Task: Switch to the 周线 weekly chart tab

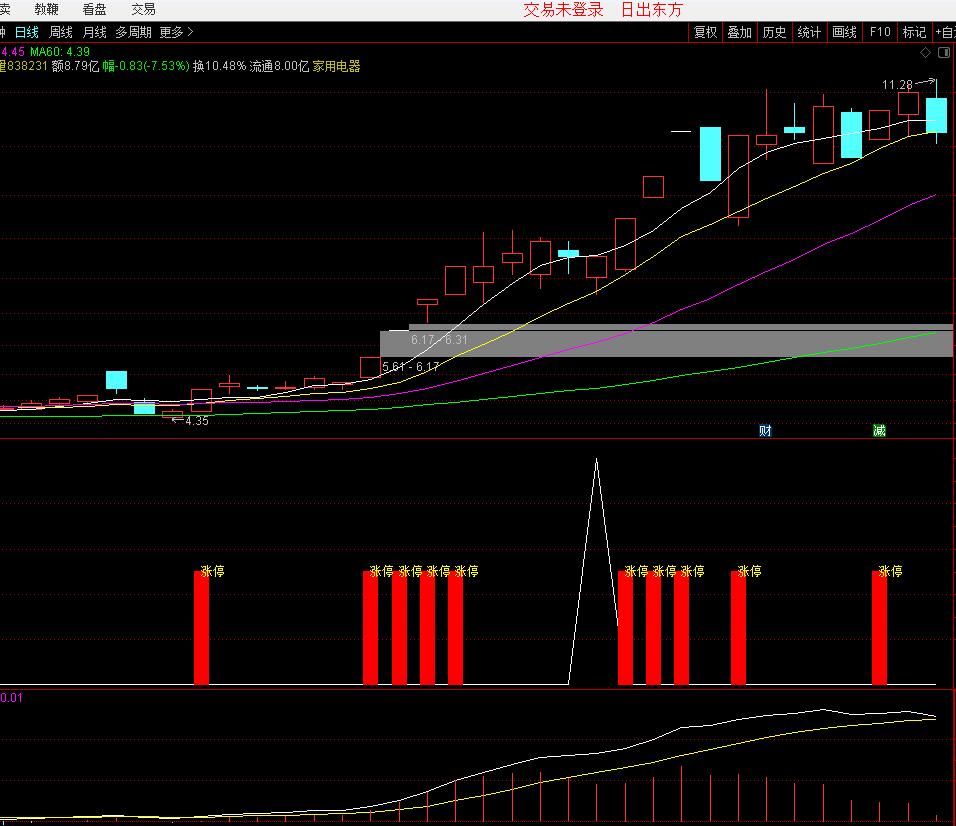Action: [61, 32]
